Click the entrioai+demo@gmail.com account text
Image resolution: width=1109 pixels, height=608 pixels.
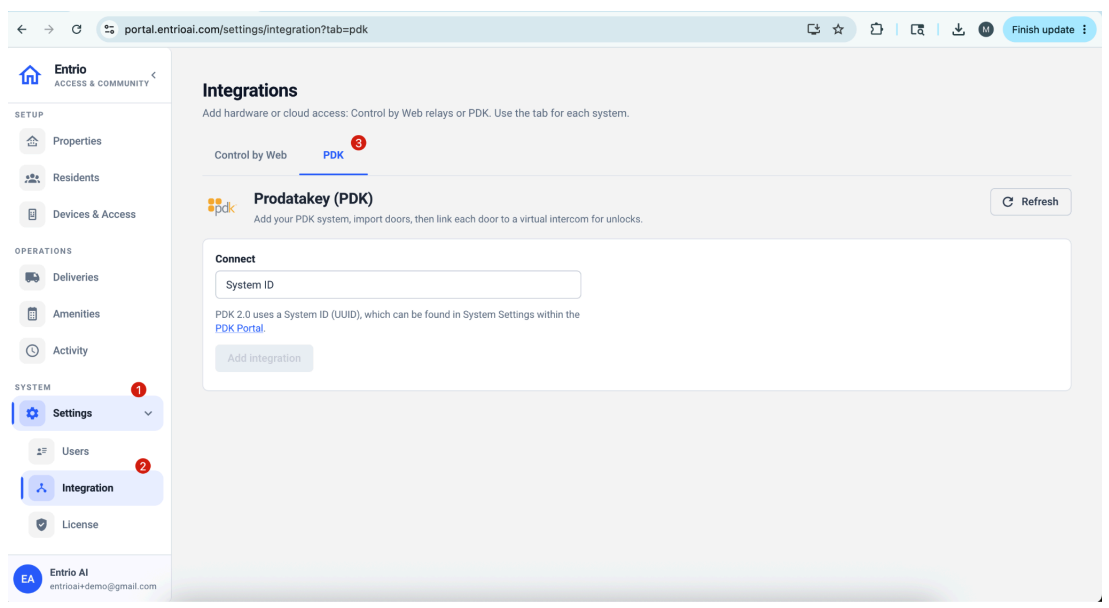click(103, 587)
